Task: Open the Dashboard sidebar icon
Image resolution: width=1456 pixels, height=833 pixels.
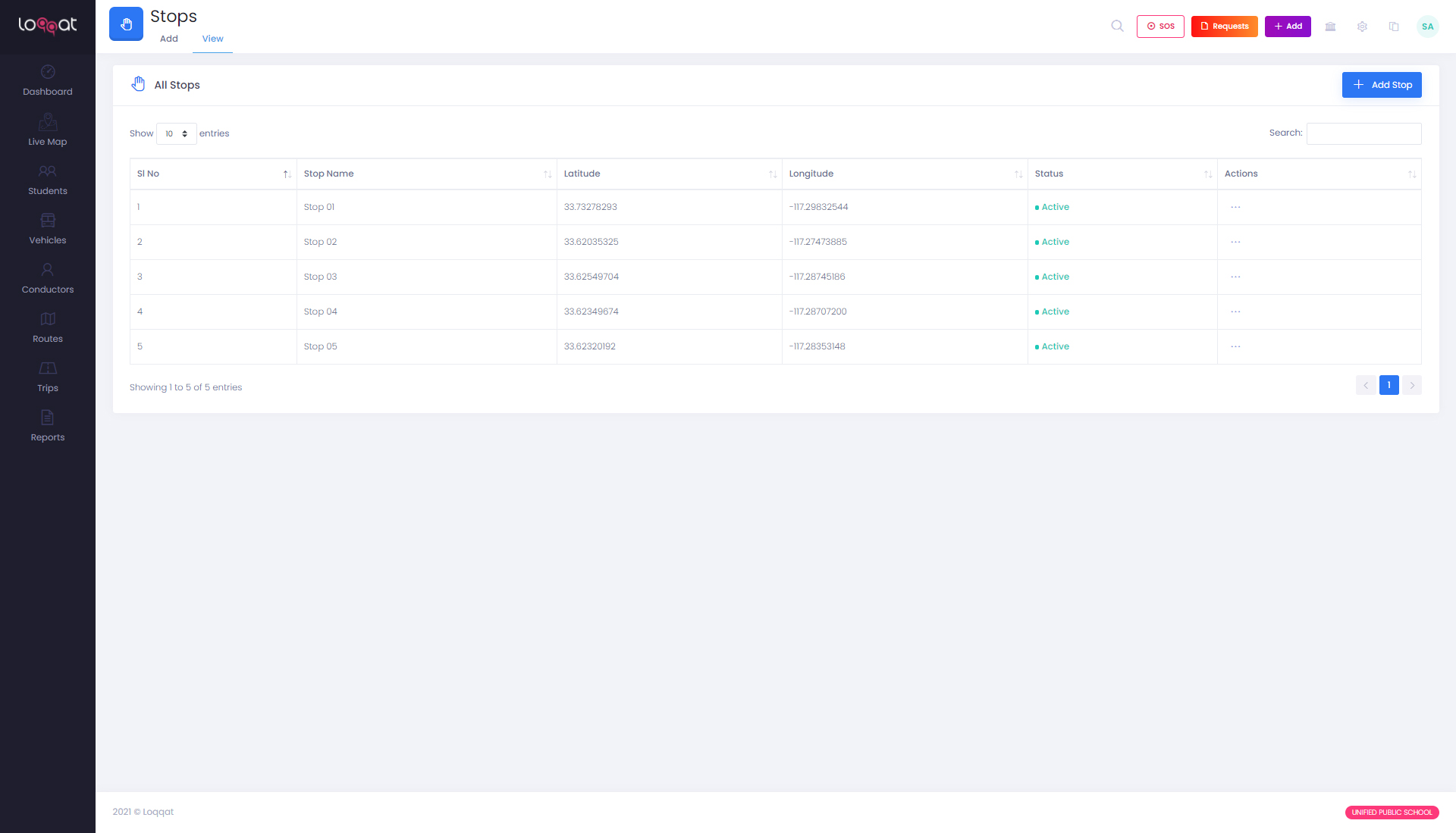Action: point(48,72)
